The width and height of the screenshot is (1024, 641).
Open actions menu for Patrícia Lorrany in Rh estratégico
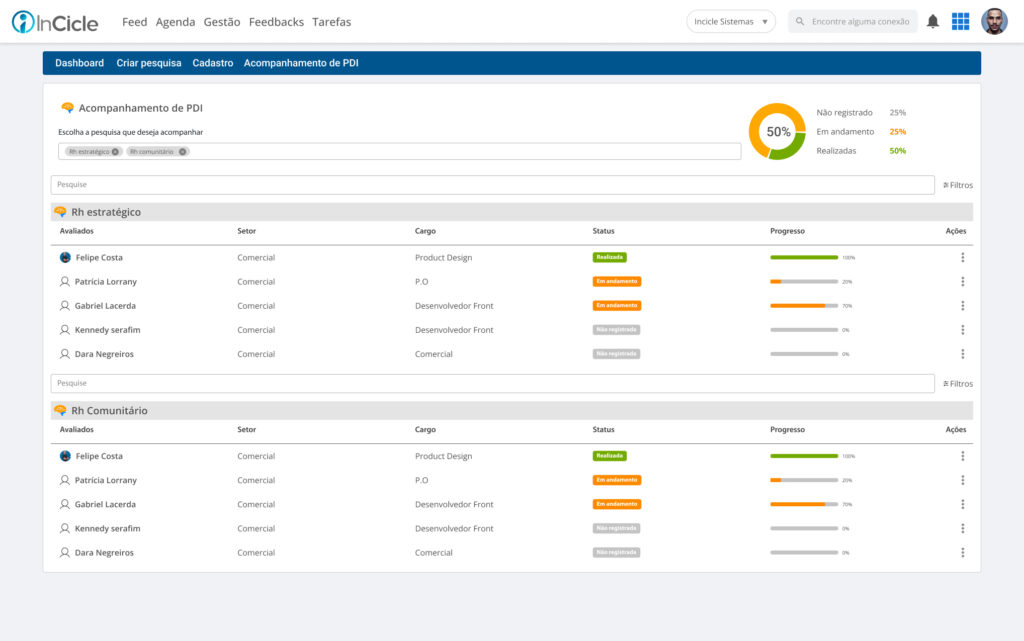(963, 281)
